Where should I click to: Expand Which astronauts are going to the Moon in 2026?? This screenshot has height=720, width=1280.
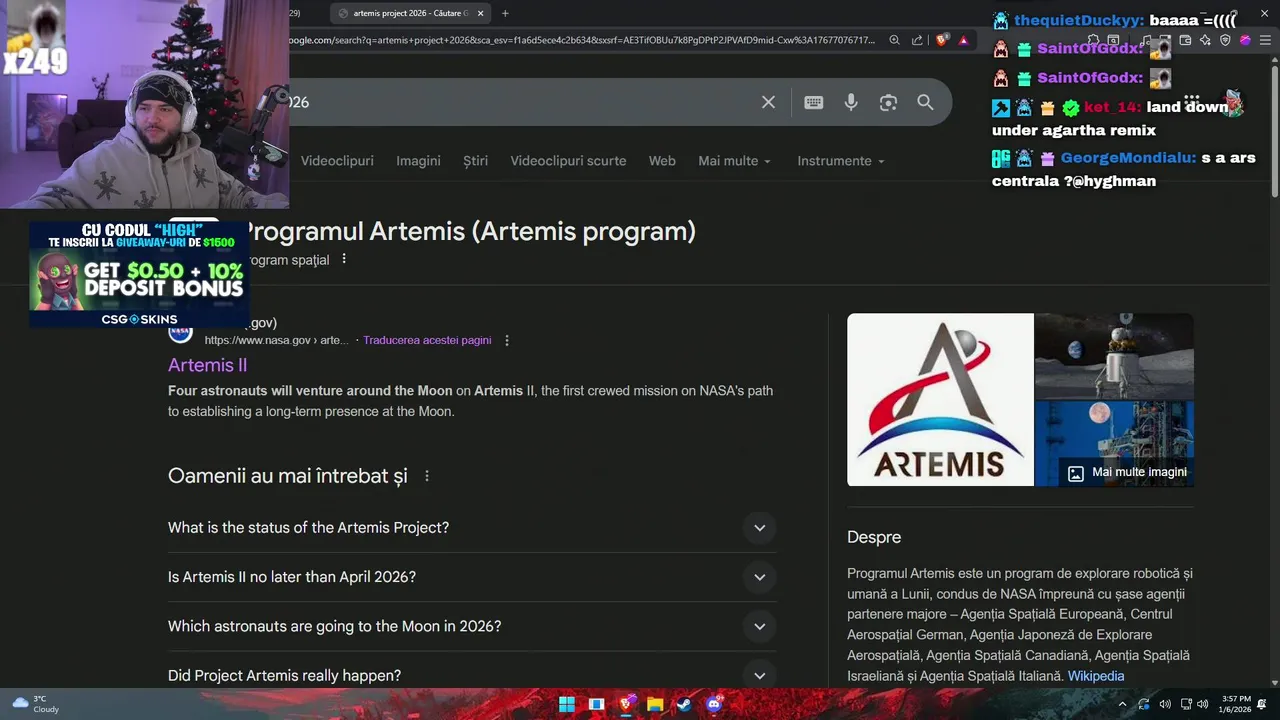472,626
